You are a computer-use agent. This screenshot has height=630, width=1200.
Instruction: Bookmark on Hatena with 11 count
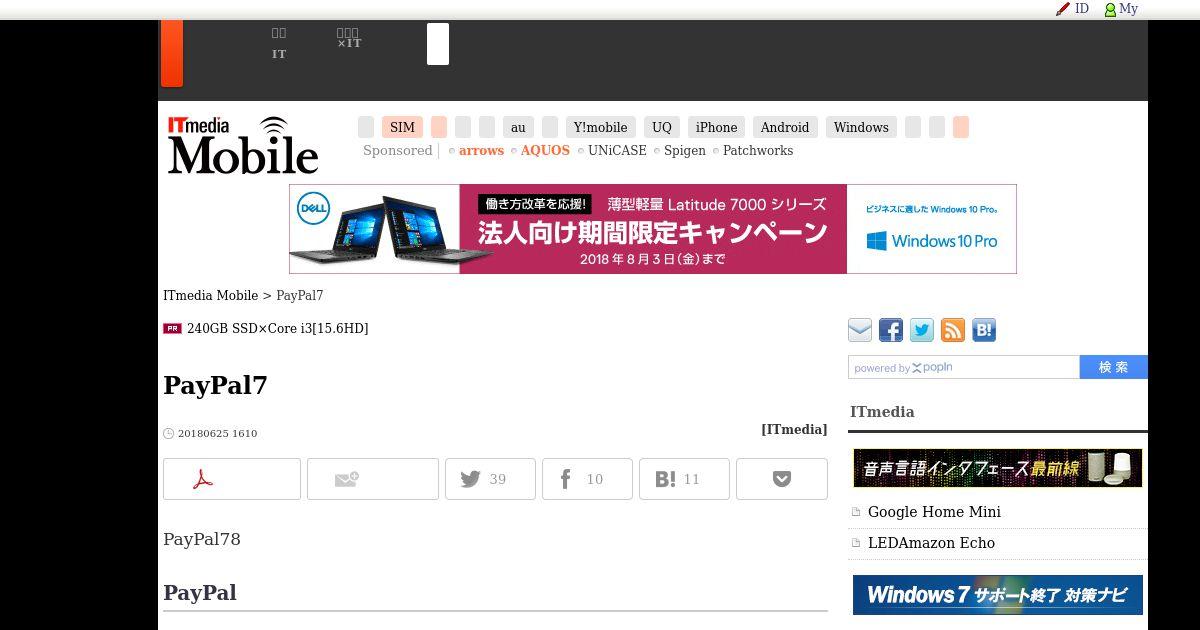684,479
